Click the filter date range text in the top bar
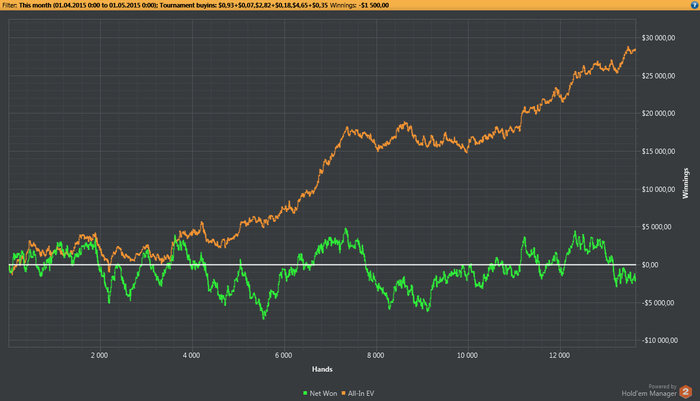The height and width of the screenshot is (401, 700). [x=88, y=5]
